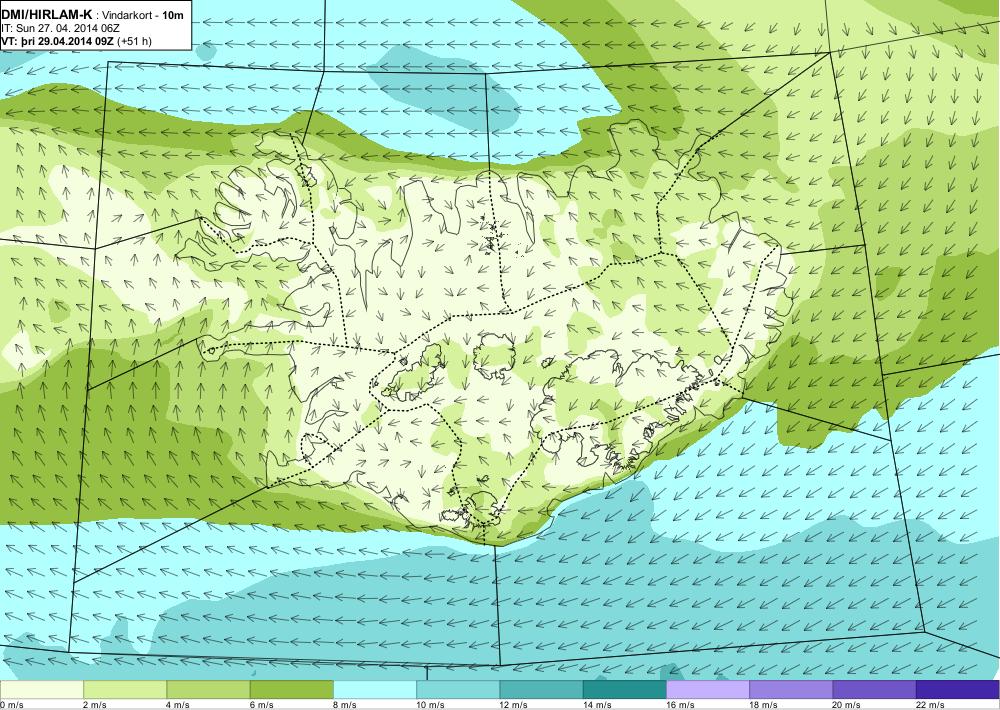Pick the medium green 4–6 m/s legend swatch
1000x710 pixels.
(208, 690)
